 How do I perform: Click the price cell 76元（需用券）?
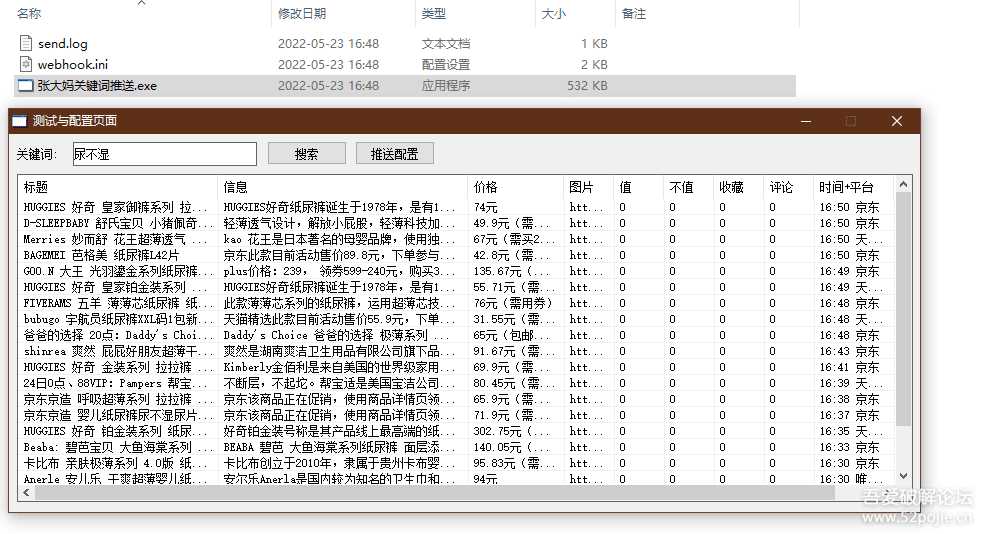(x=513, y=303)
